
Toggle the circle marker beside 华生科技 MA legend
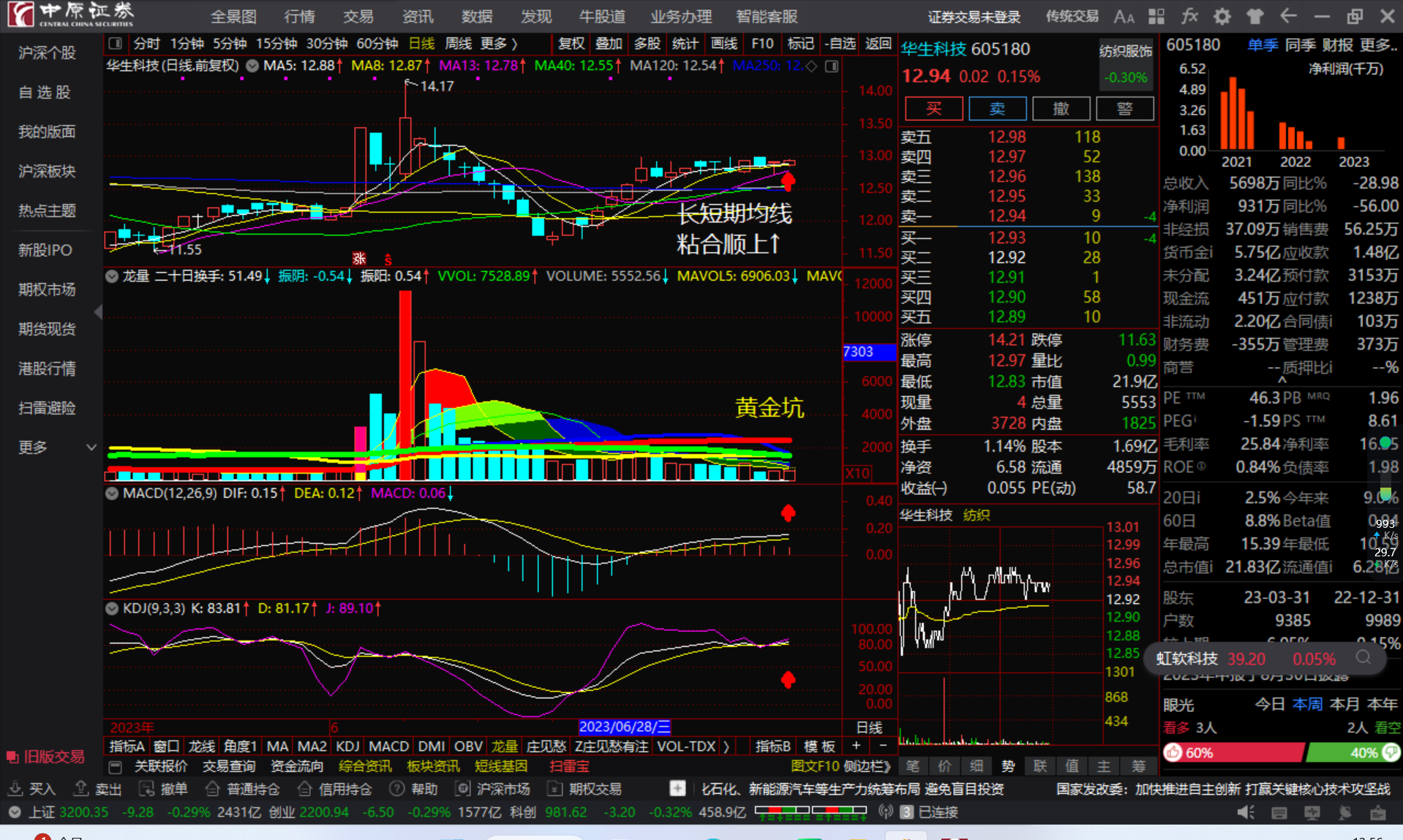[x=252, y=66]
